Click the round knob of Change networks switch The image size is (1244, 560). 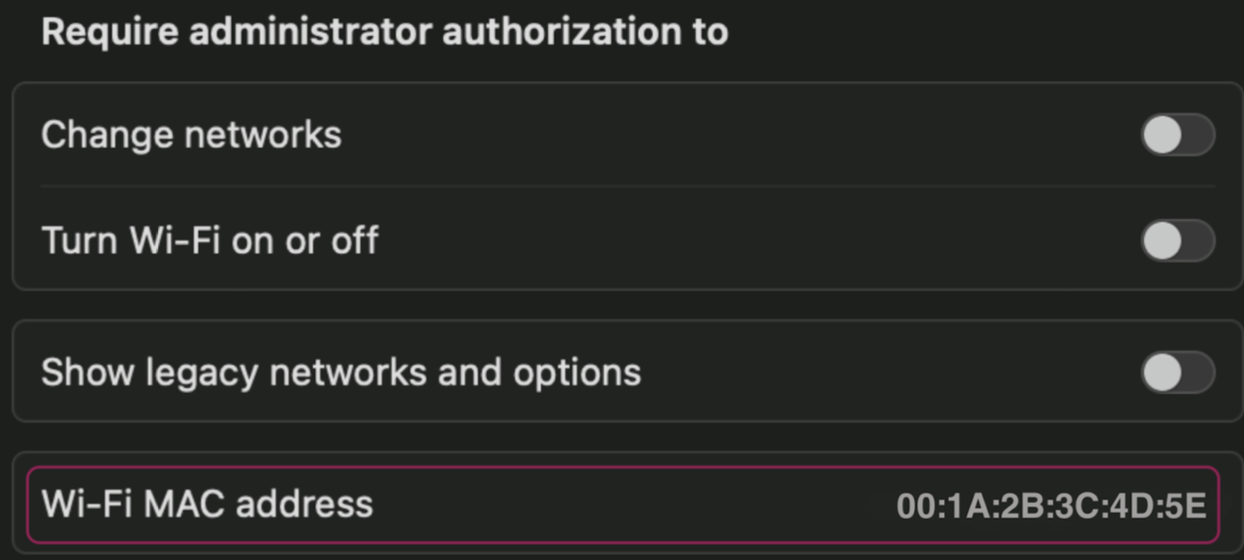[1162, 135]
